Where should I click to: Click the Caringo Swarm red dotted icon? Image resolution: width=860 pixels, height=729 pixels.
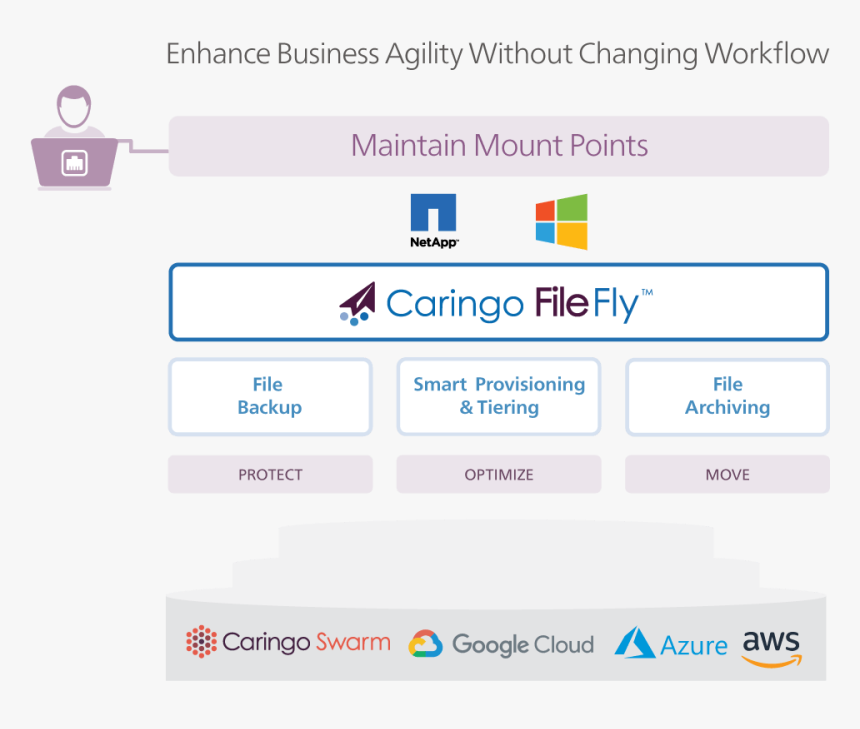[201, 642]
